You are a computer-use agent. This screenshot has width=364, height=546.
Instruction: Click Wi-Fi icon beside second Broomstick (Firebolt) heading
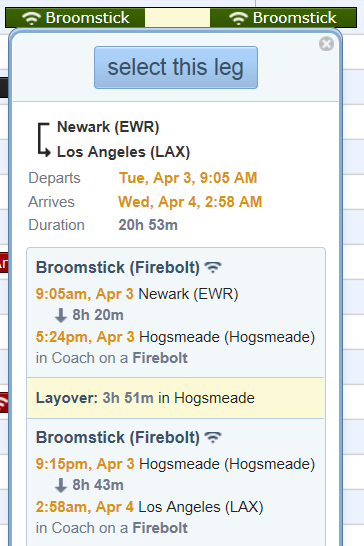click(x=213, y=437)
